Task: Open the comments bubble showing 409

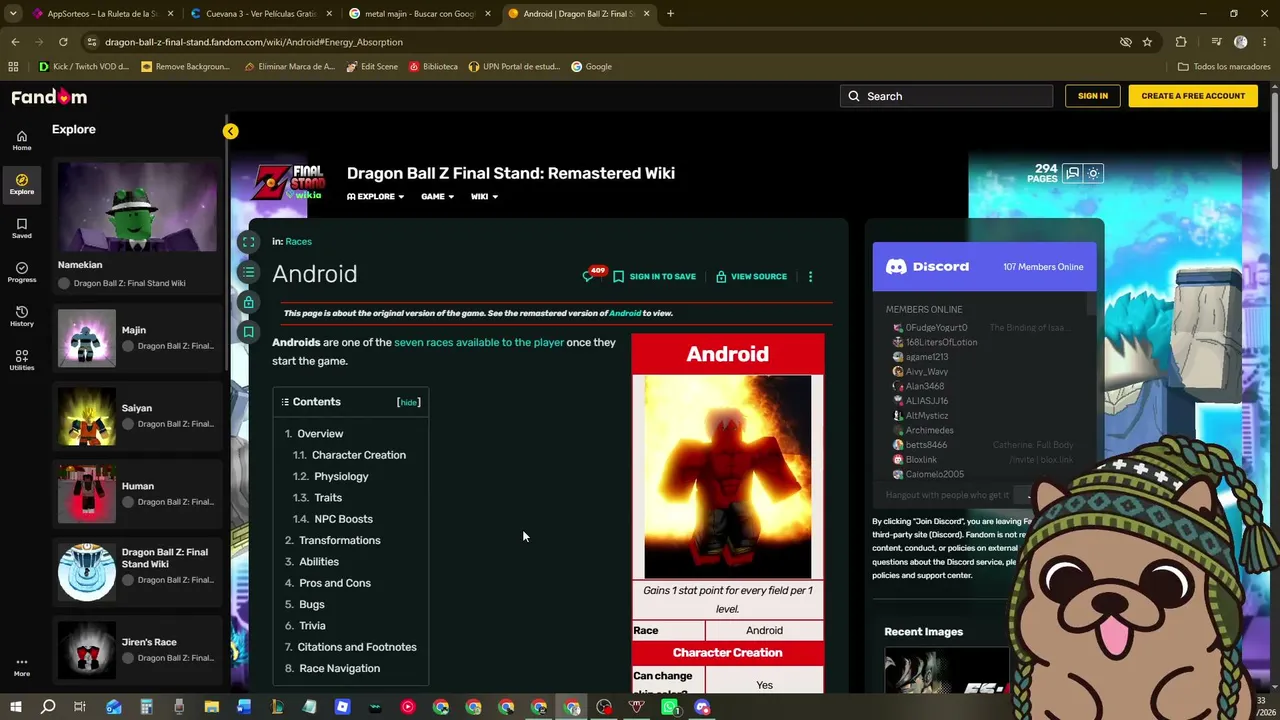Action: (x=593, y=275)
